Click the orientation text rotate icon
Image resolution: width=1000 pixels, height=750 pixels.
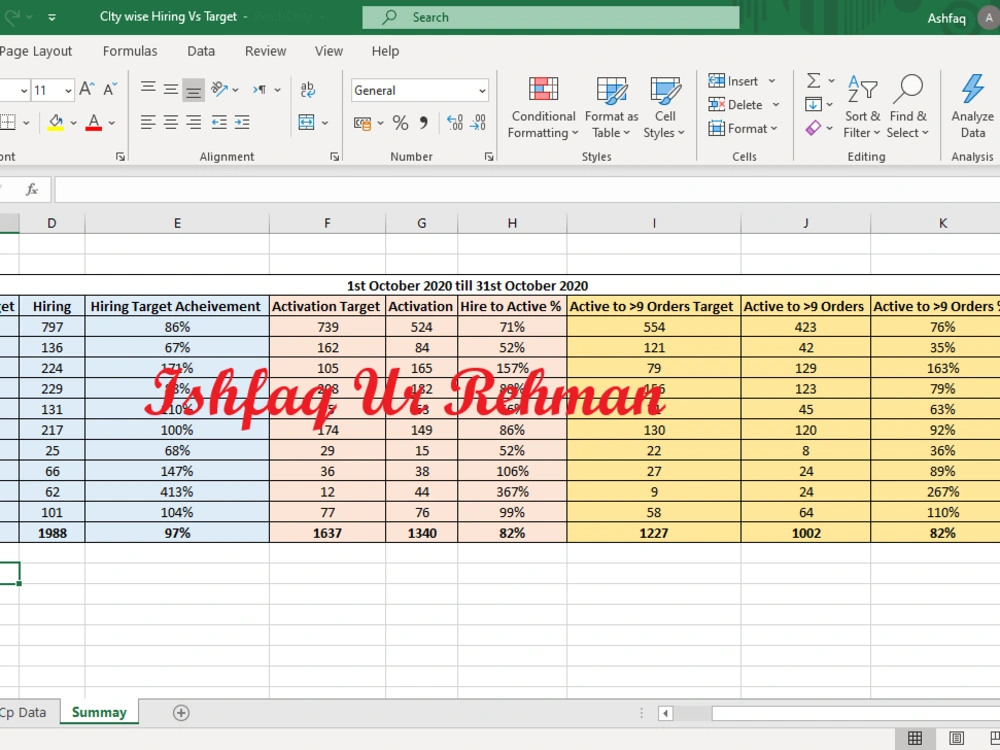tap(219, 90)
